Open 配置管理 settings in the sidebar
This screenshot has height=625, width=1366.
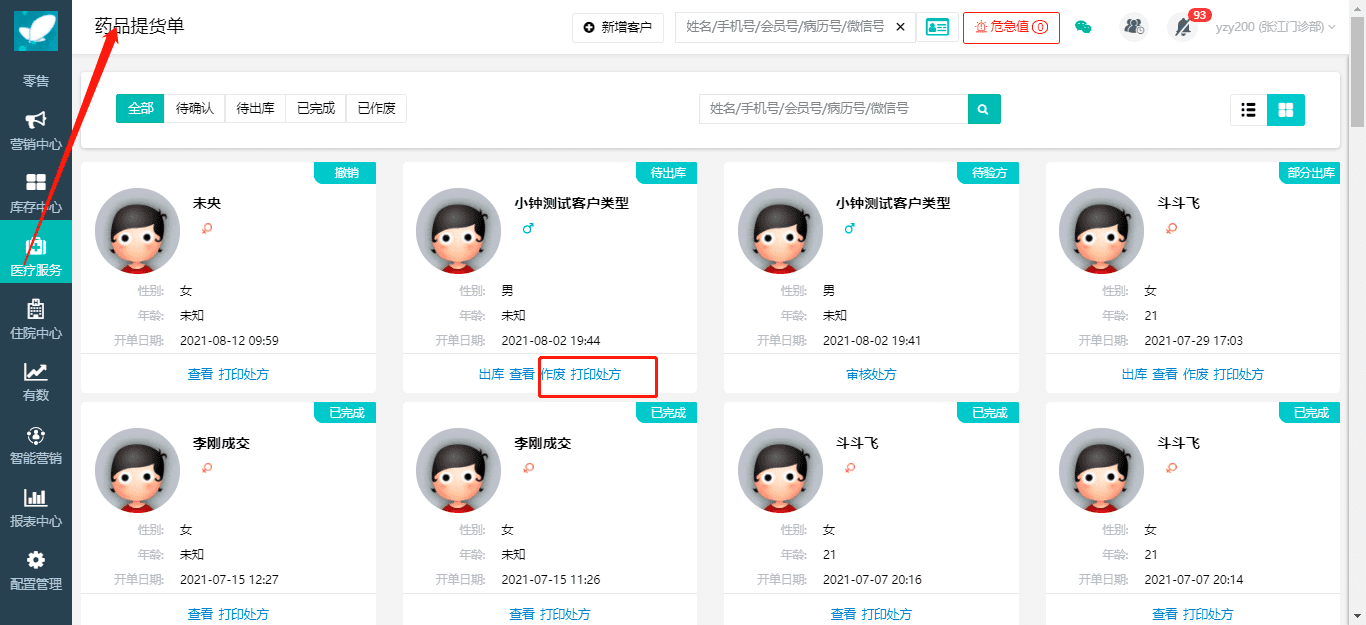click(x=36, y=571)
